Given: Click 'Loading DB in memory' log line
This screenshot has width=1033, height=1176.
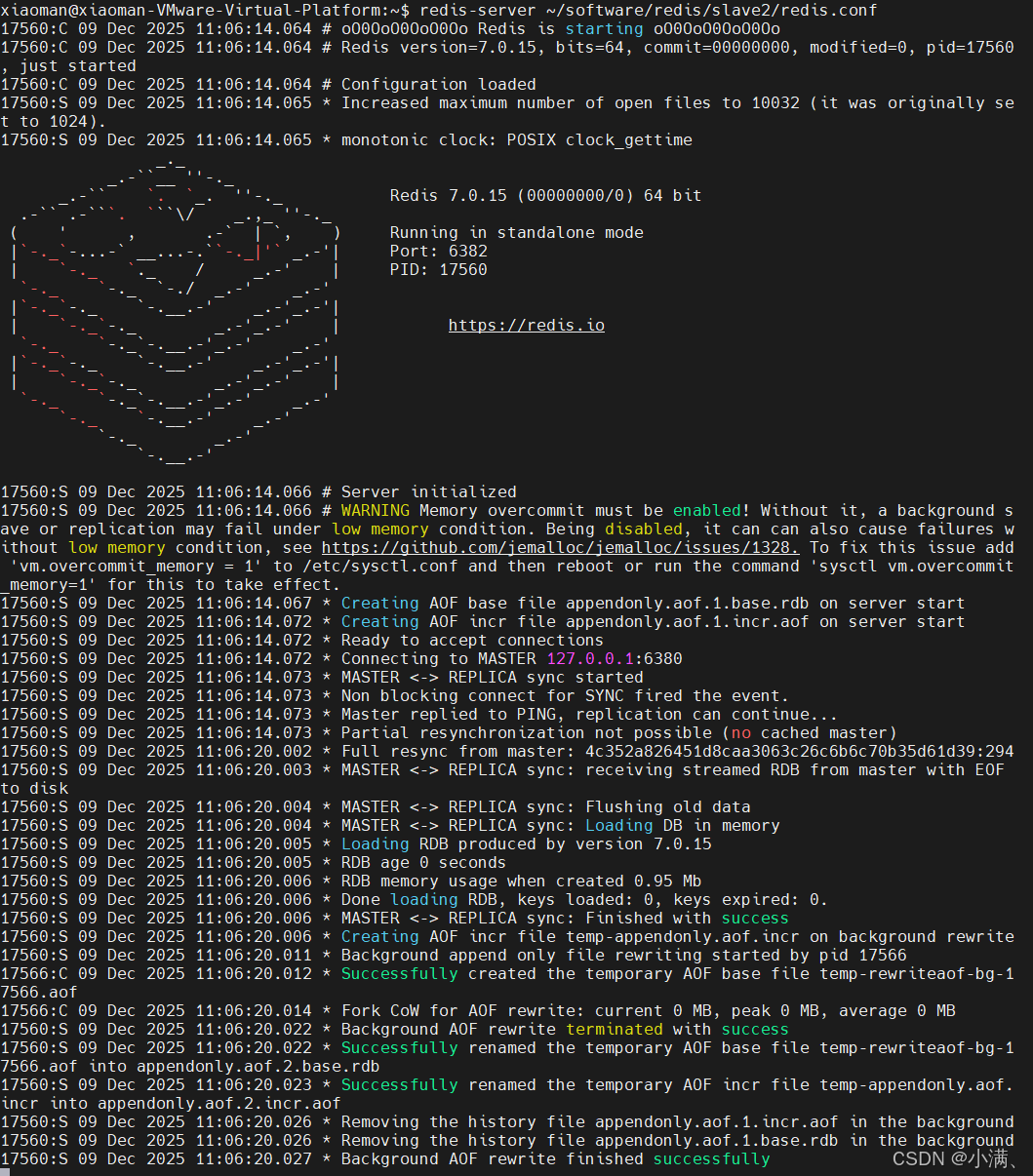Looking at the screenshot, I should coord(390,825).
